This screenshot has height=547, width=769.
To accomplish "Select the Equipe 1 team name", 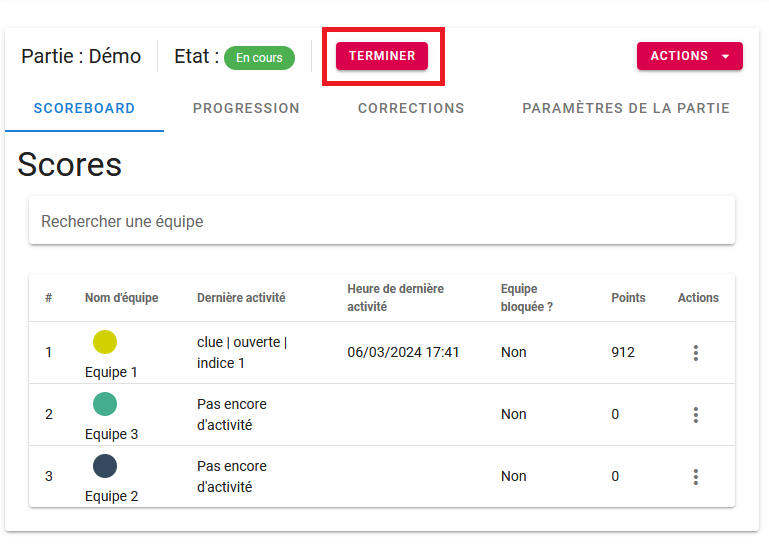I will pos(111,372).
